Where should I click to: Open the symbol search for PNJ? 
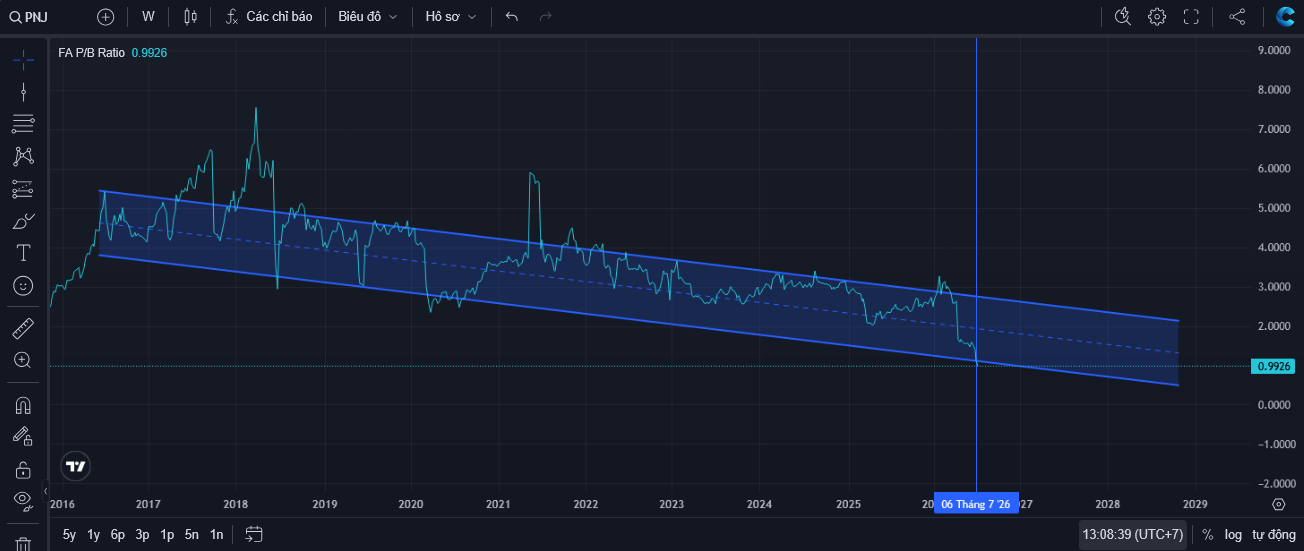pyautogui.click(x=30, y=17)
